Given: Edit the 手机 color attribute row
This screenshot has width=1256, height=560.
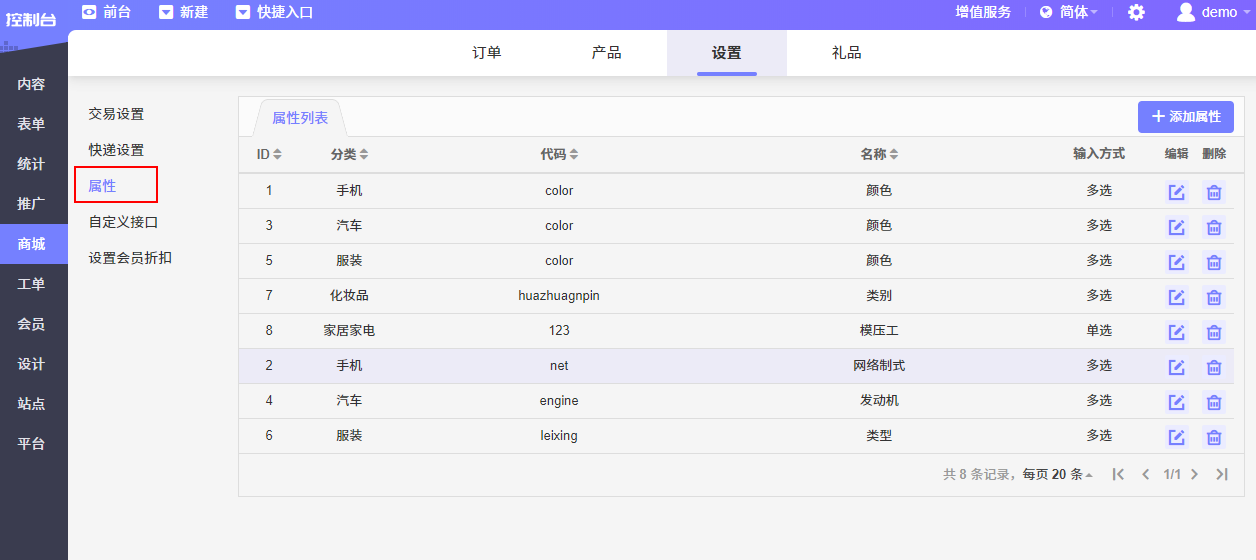Looking at the screenshot, I should [1177, 192].
